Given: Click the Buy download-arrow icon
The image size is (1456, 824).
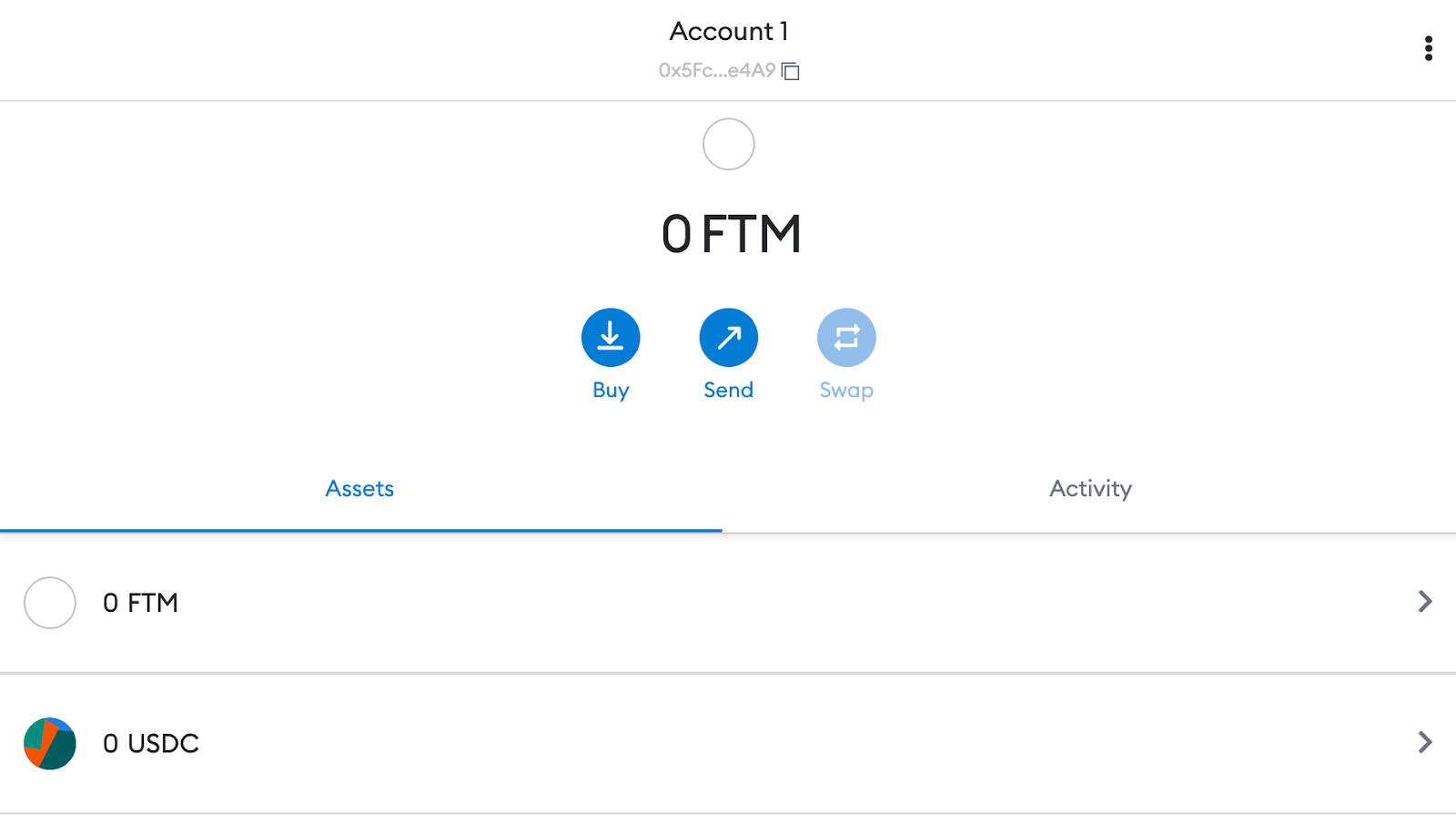Looking at the screenshot, I should click(x=611, y=338).
